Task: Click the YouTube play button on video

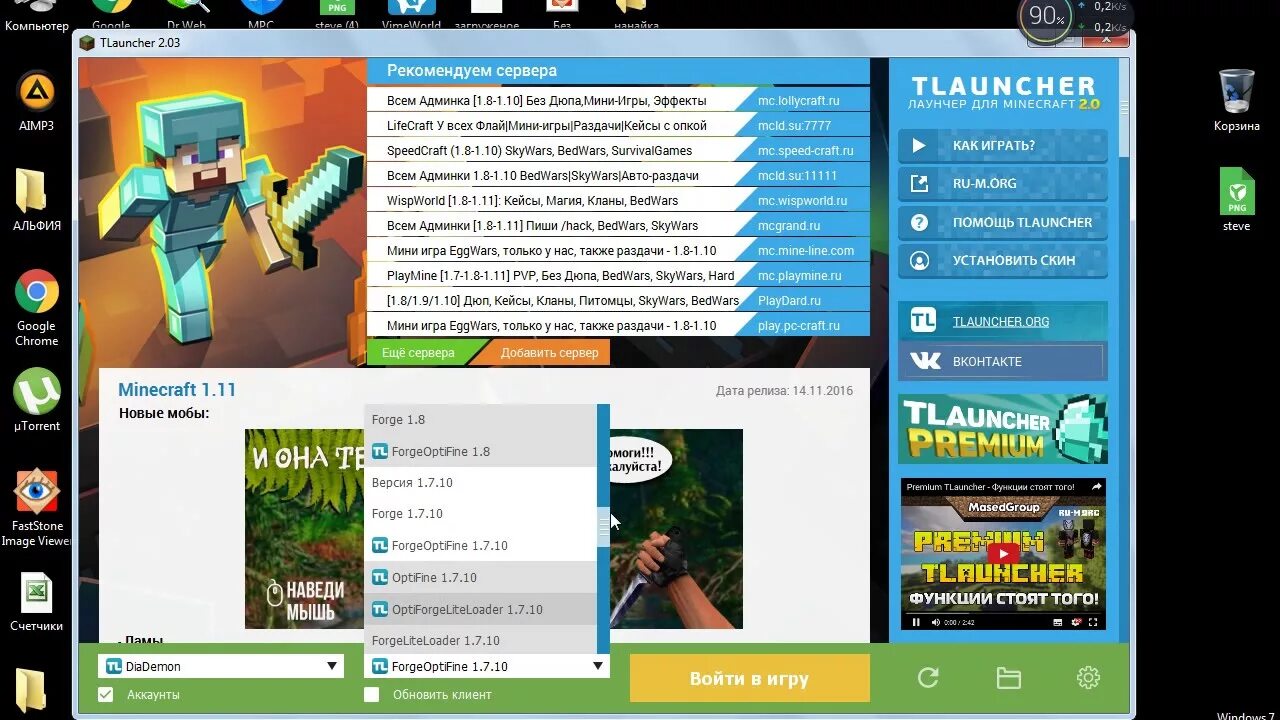Action: (x=1003, y=553)
